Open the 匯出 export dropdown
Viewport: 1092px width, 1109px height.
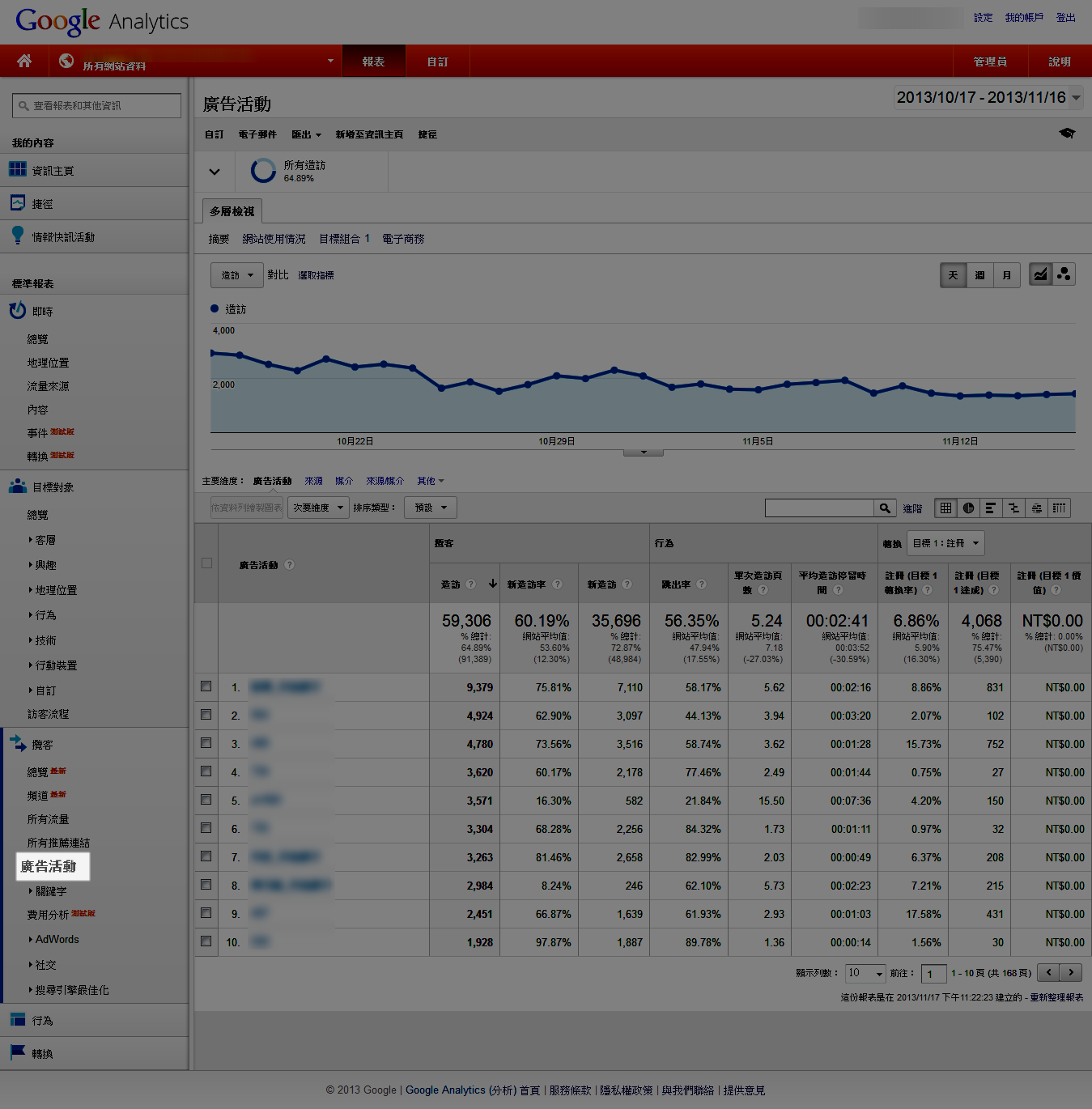coord(307,134)
